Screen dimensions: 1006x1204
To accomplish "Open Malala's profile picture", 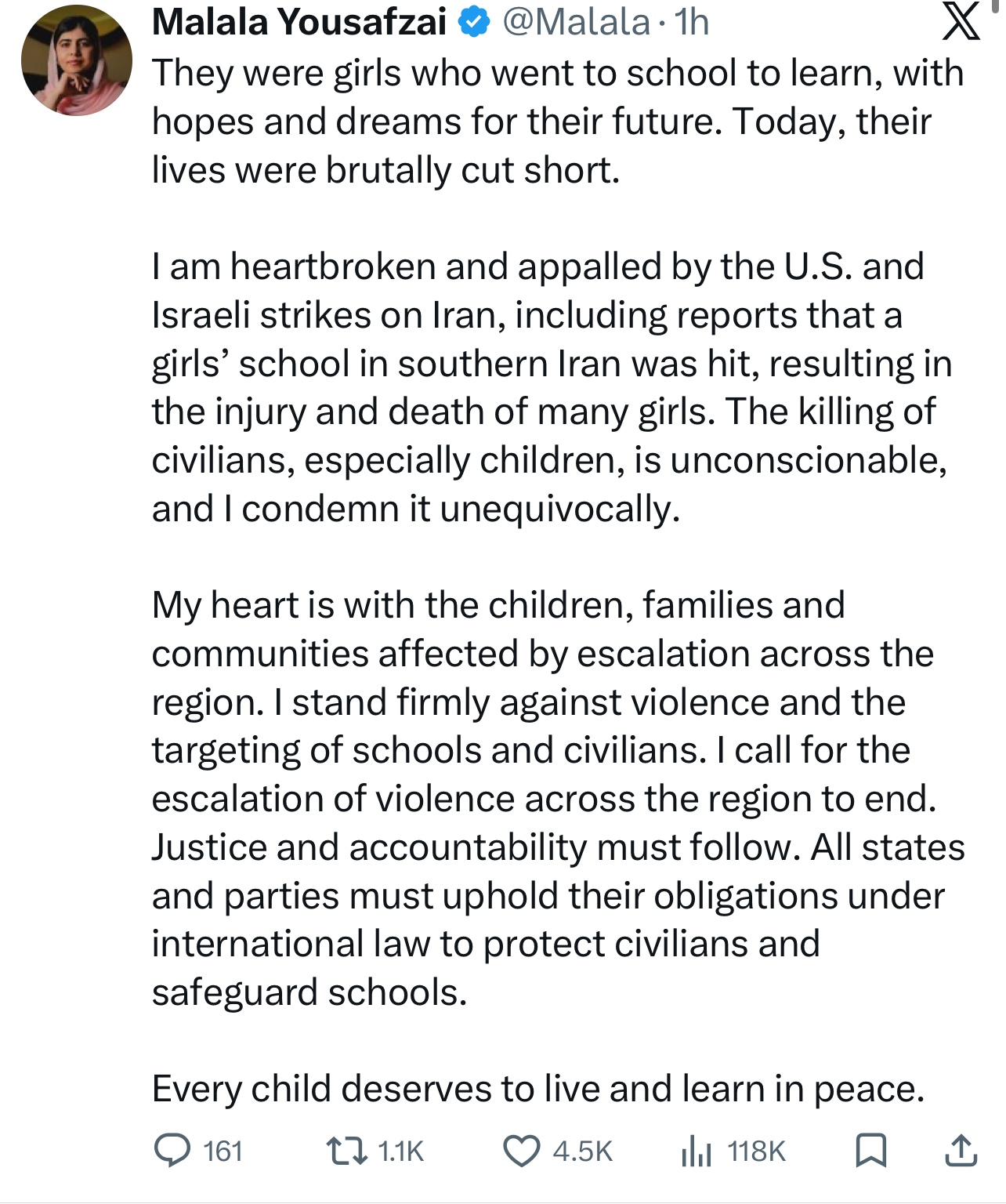I will tap(77, 60).
